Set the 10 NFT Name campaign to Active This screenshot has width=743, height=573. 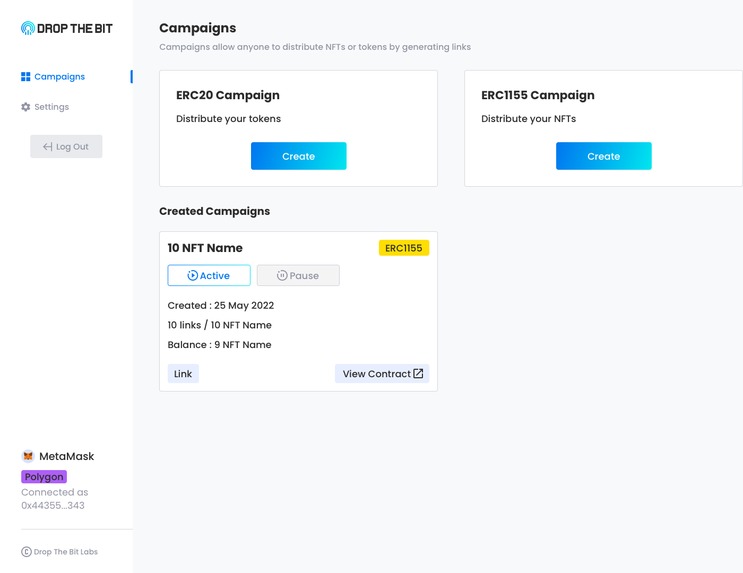tap(209, 275)
